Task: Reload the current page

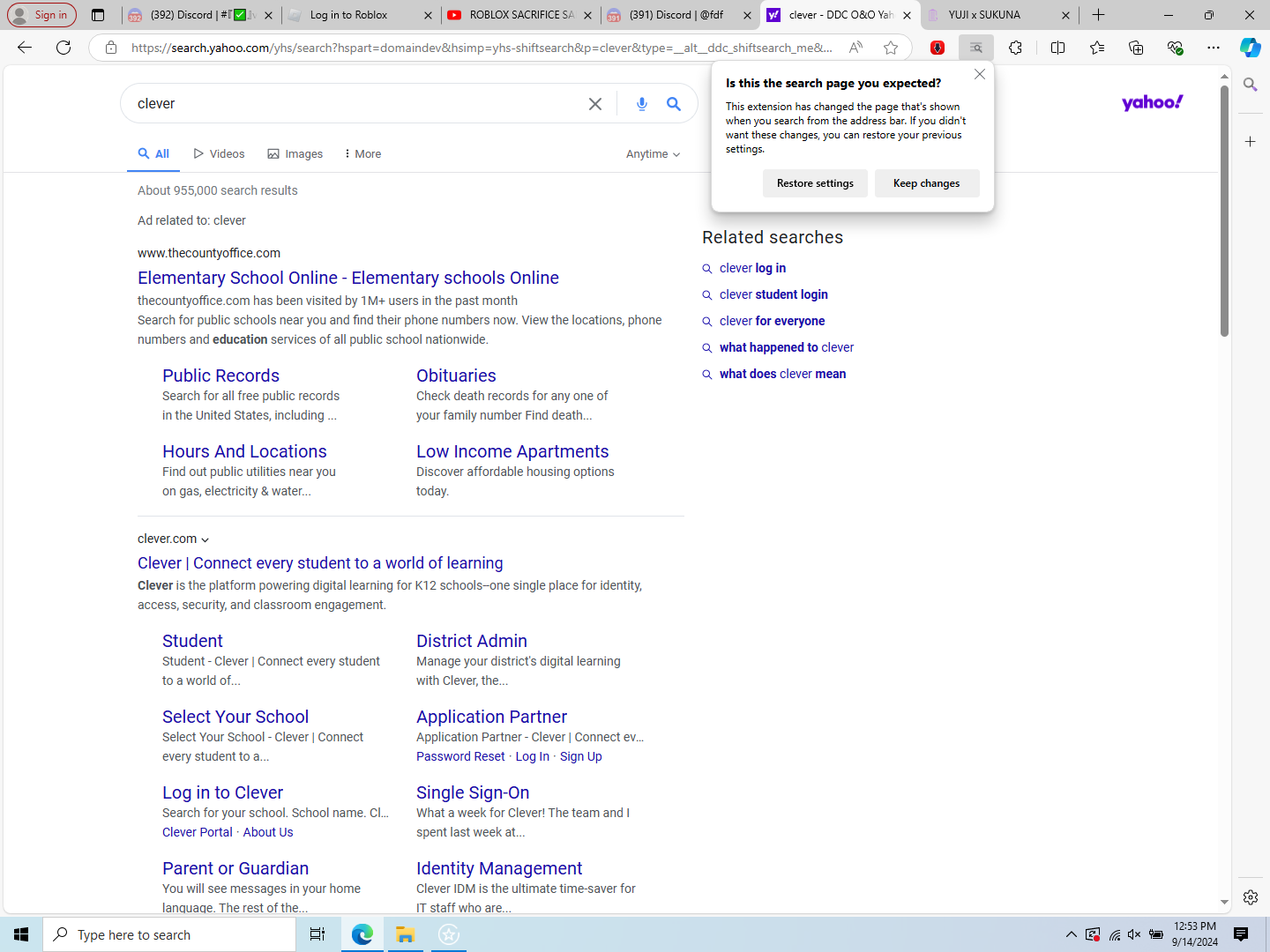Action: pos(63,48)
